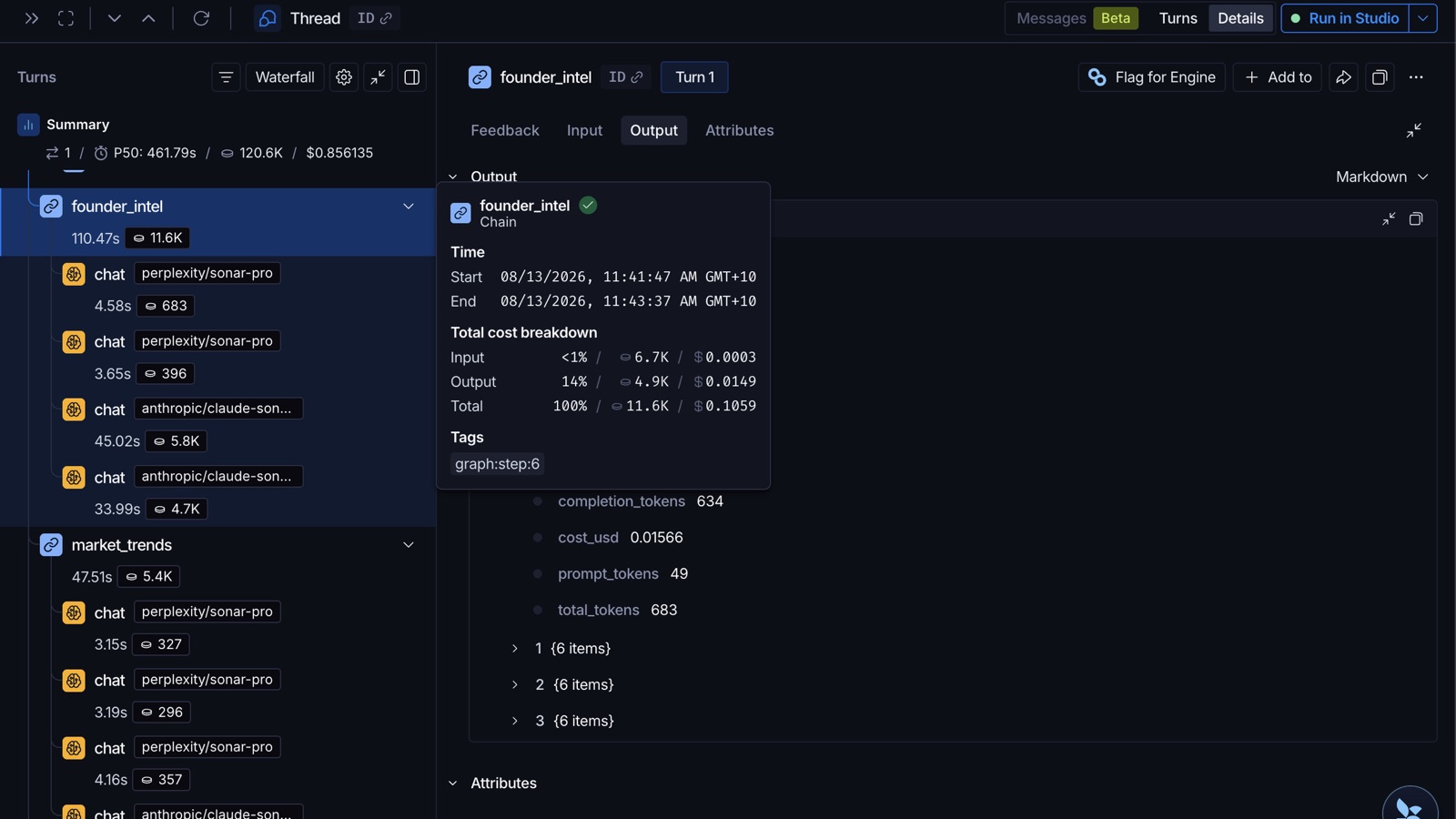1456x819 pixels.
Task: Click Flag for Engine button
Action: click(1152, 77)
